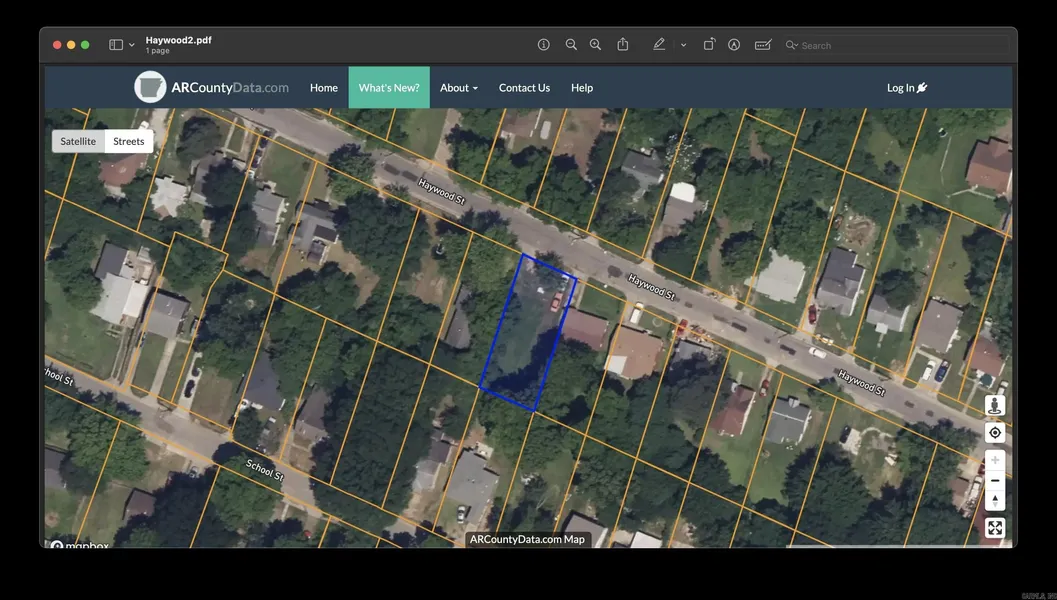Viewport: 1057px width, 600px height.
Task: Open the highlight pen options dropdown arrow
Action: (683, 45)
